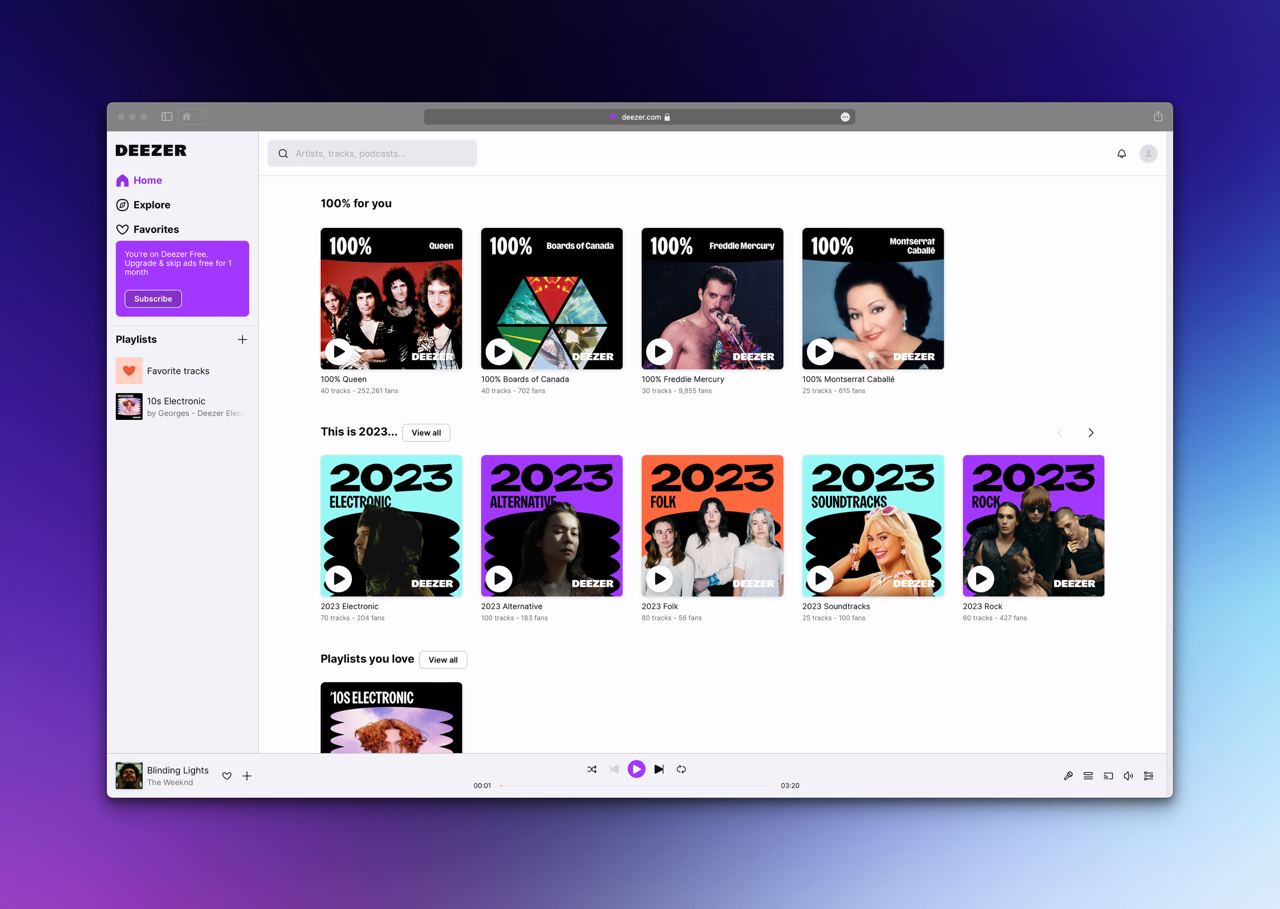The width and height of the screenshot is (1280, 909).
Task: Add current track to playlist with plus icon
Action: [x=247, y=776]
